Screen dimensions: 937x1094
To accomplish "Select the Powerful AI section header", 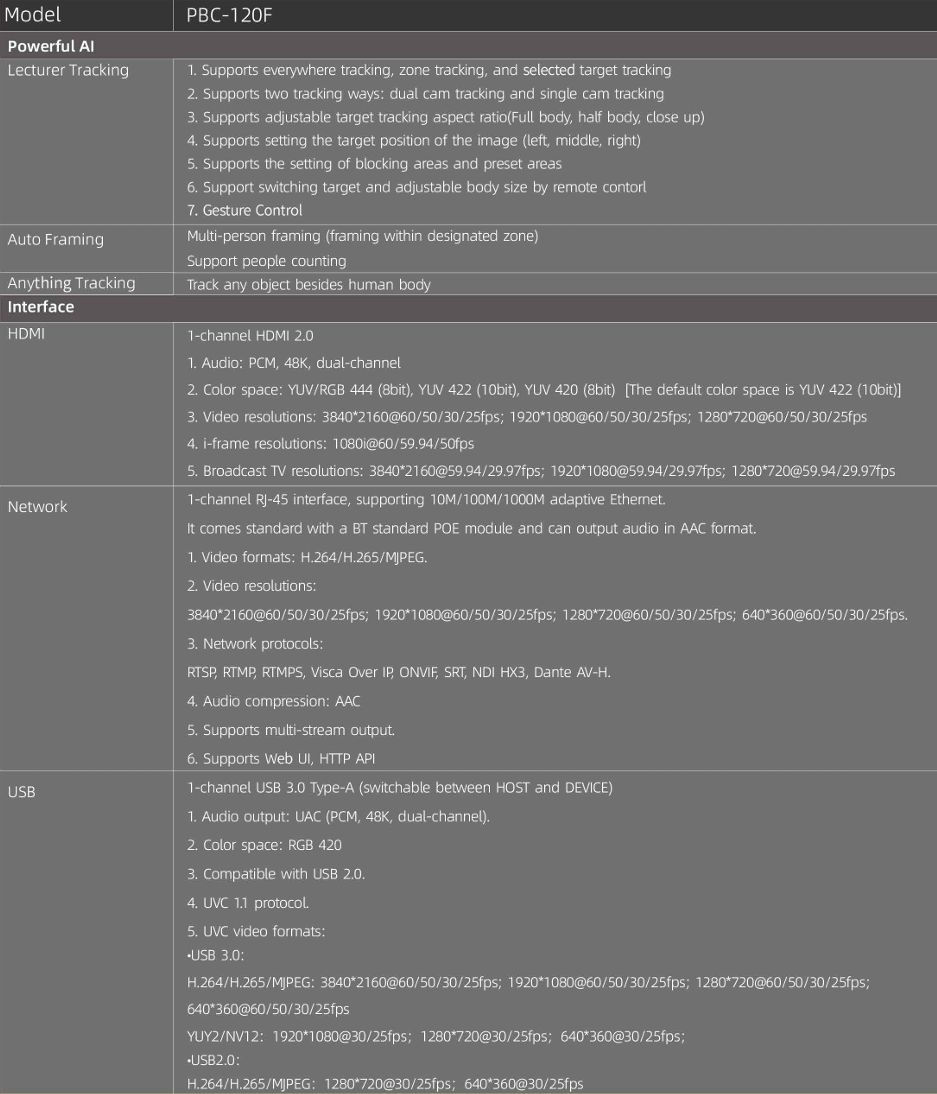I will (51, 46).
